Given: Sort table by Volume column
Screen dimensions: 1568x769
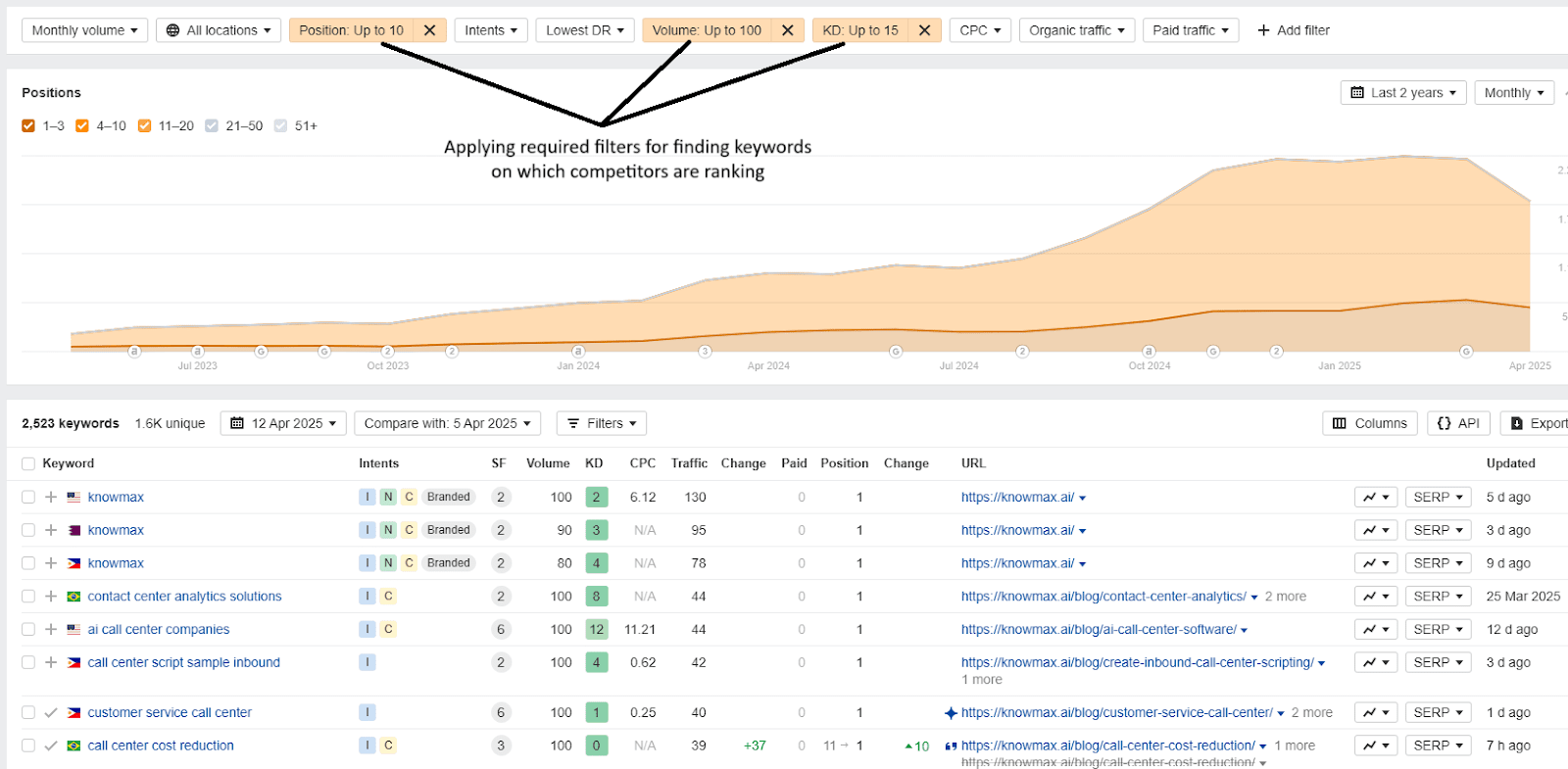Looking at the screenshot, I should 548,463.
